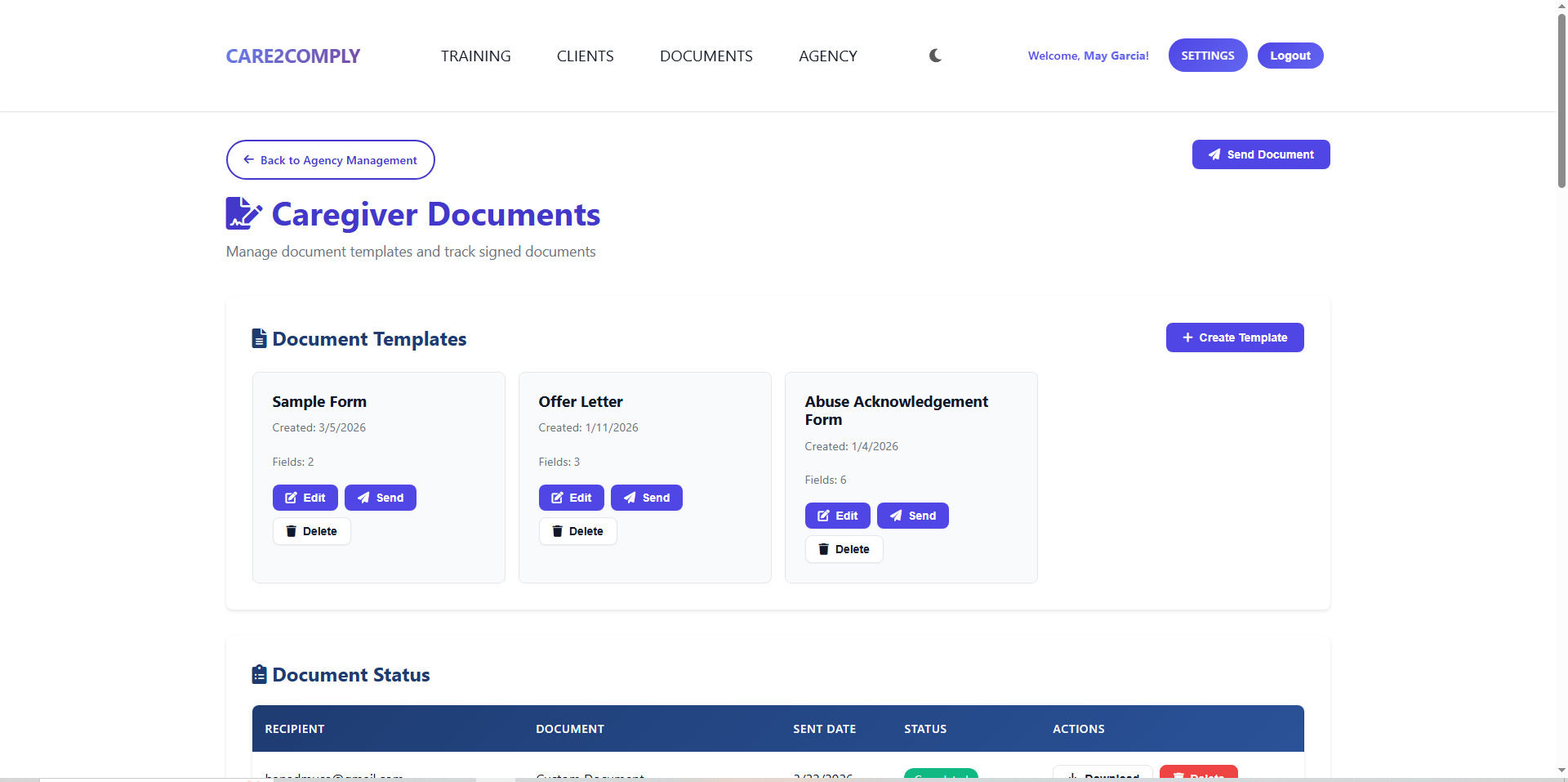Click the download icon in the Actions column

coord(1072,777)
